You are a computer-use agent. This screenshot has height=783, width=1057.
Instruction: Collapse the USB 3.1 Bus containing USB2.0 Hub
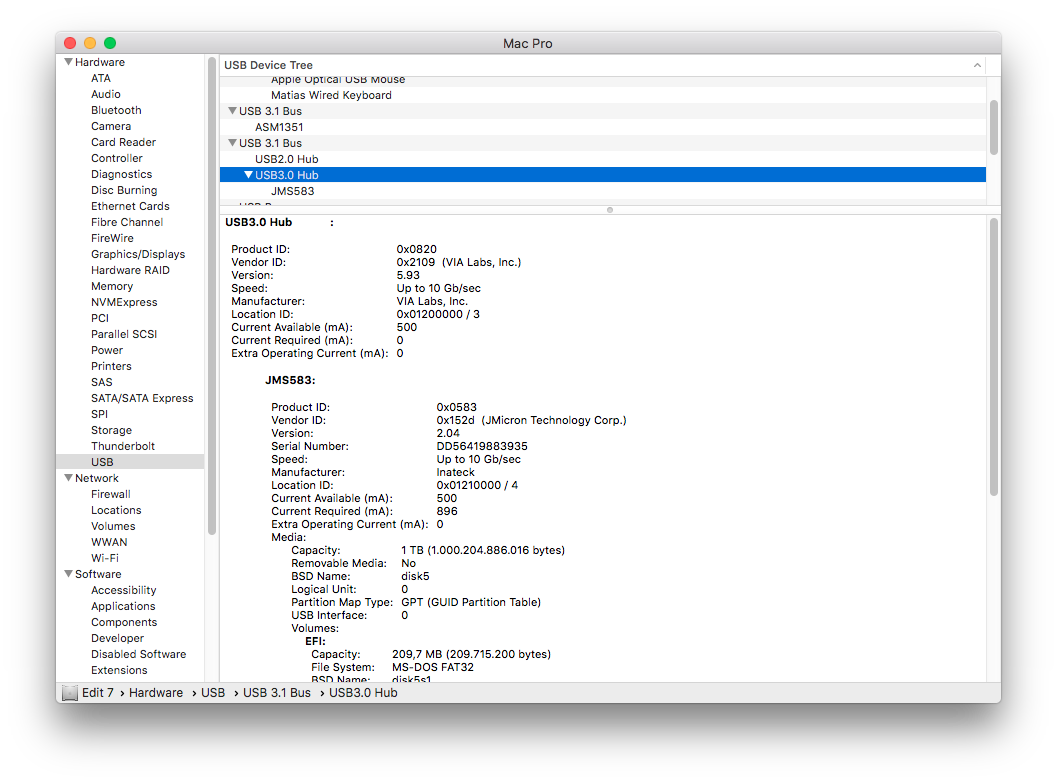[x=233, y=143]
